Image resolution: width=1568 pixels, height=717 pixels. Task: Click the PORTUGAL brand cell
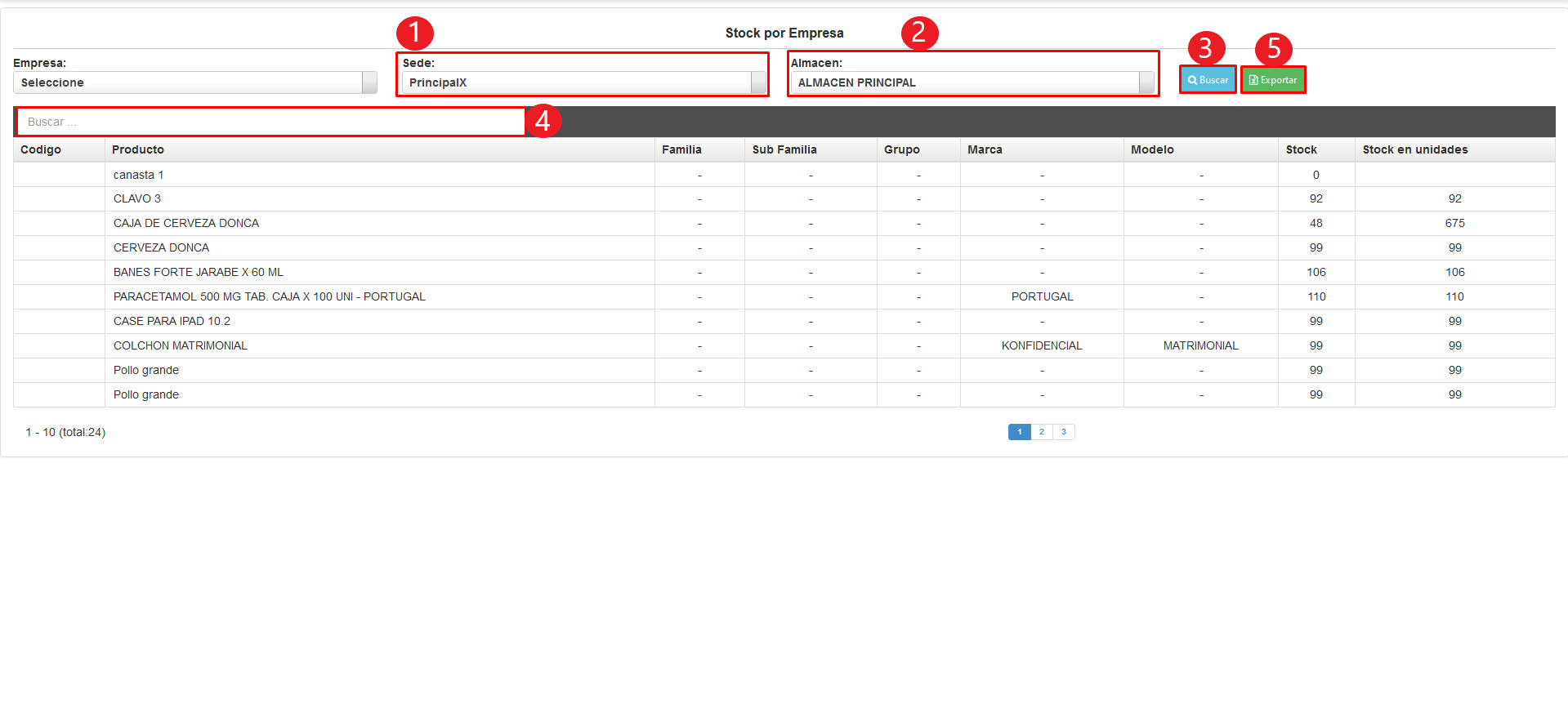pos(1042,296)
